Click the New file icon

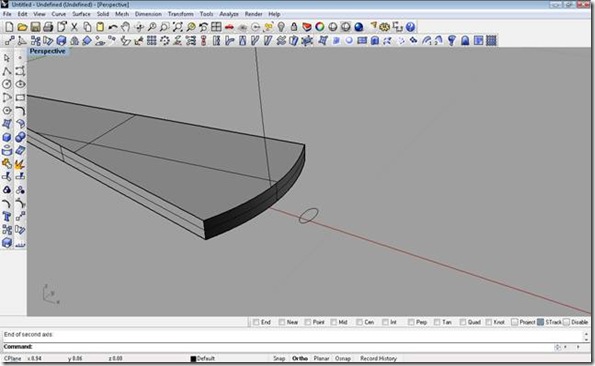(x=9, y=27)
